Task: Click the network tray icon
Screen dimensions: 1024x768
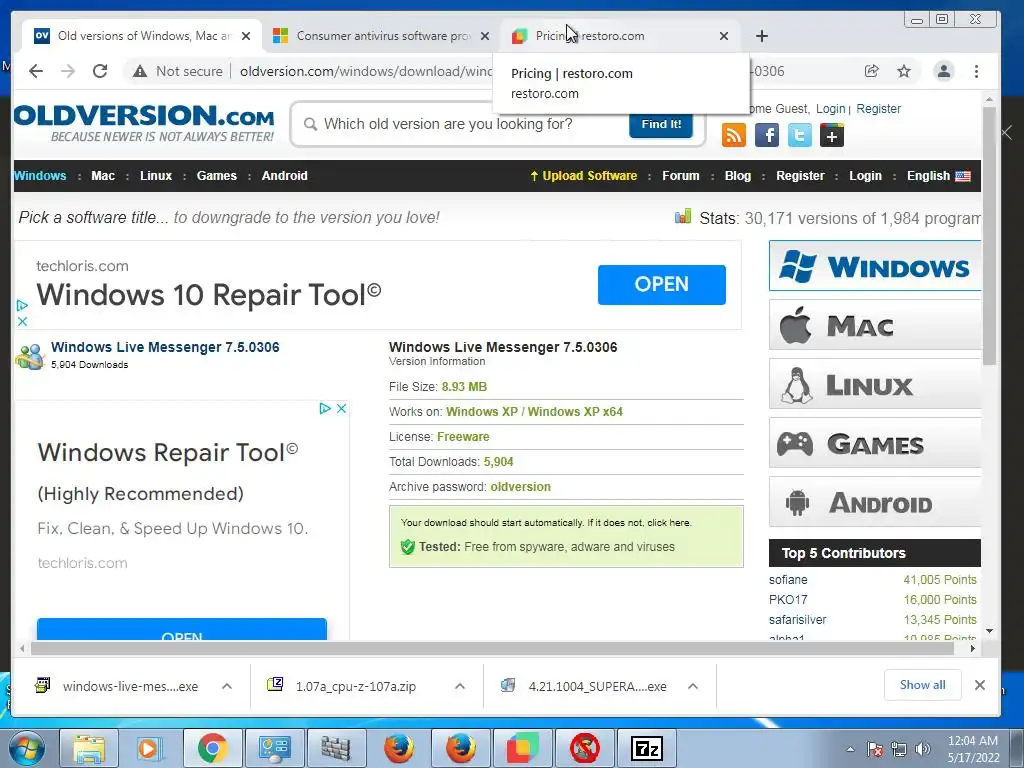Action: [899, 749]
